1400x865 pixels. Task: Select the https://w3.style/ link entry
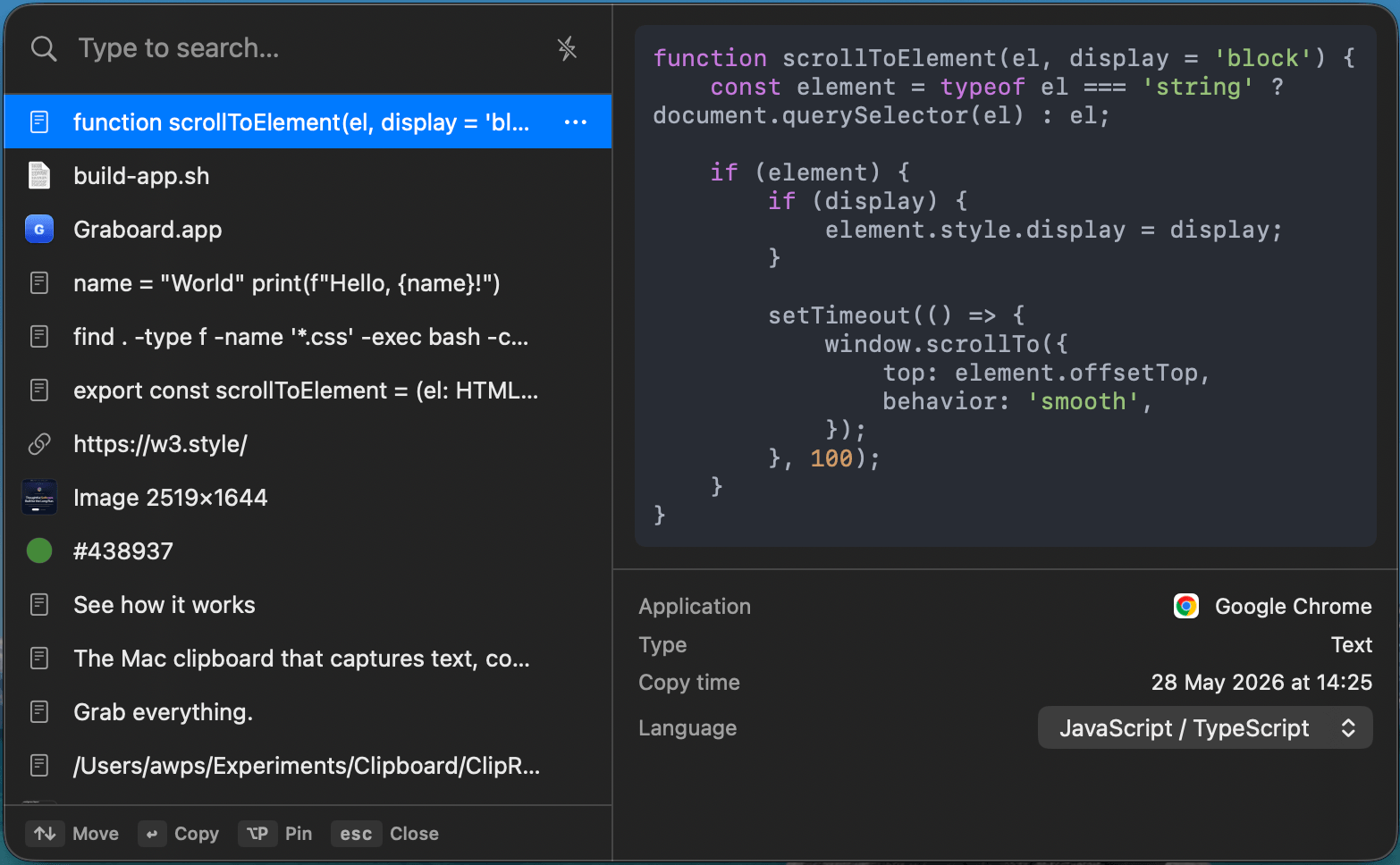coord(308,444)
